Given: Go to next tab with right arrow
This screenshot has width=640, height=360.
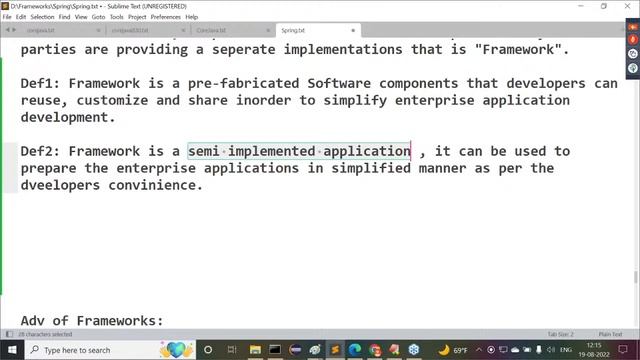Looking at the screenshot, I should [14, 30].
